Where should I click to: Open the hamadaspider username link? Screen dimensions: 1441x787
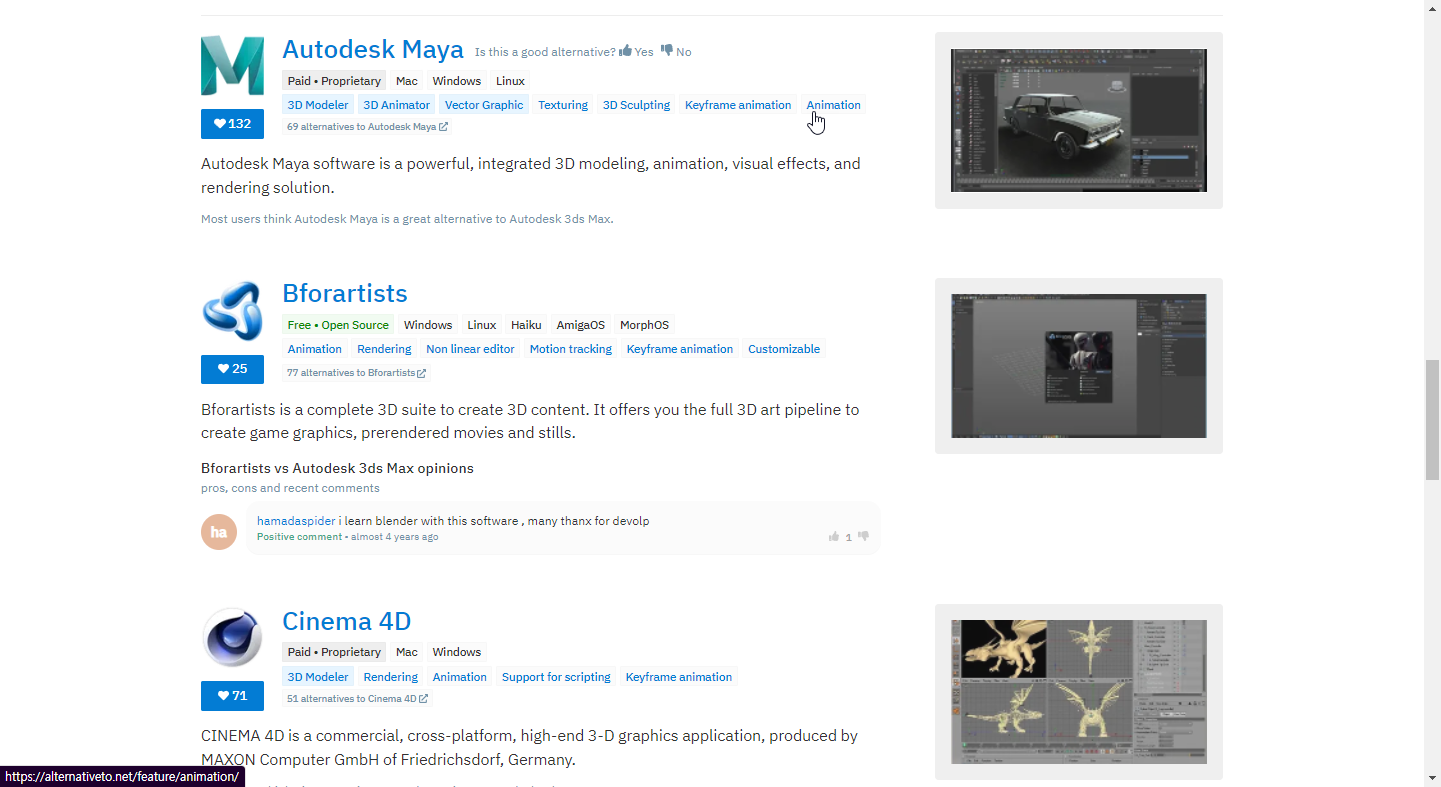[x=296, y=521]
